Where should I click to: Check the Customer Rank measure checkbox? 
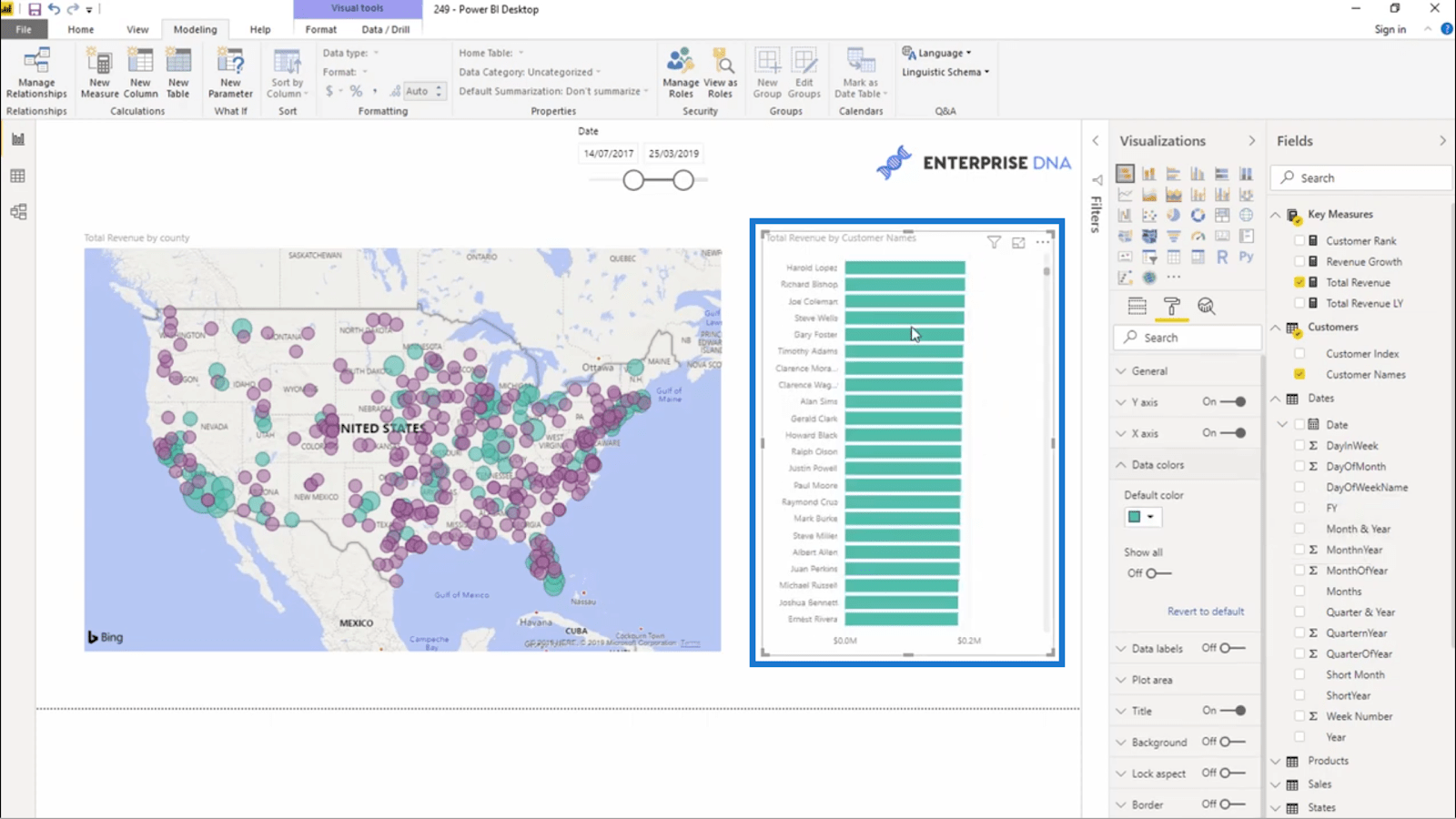click(1299, 241)
